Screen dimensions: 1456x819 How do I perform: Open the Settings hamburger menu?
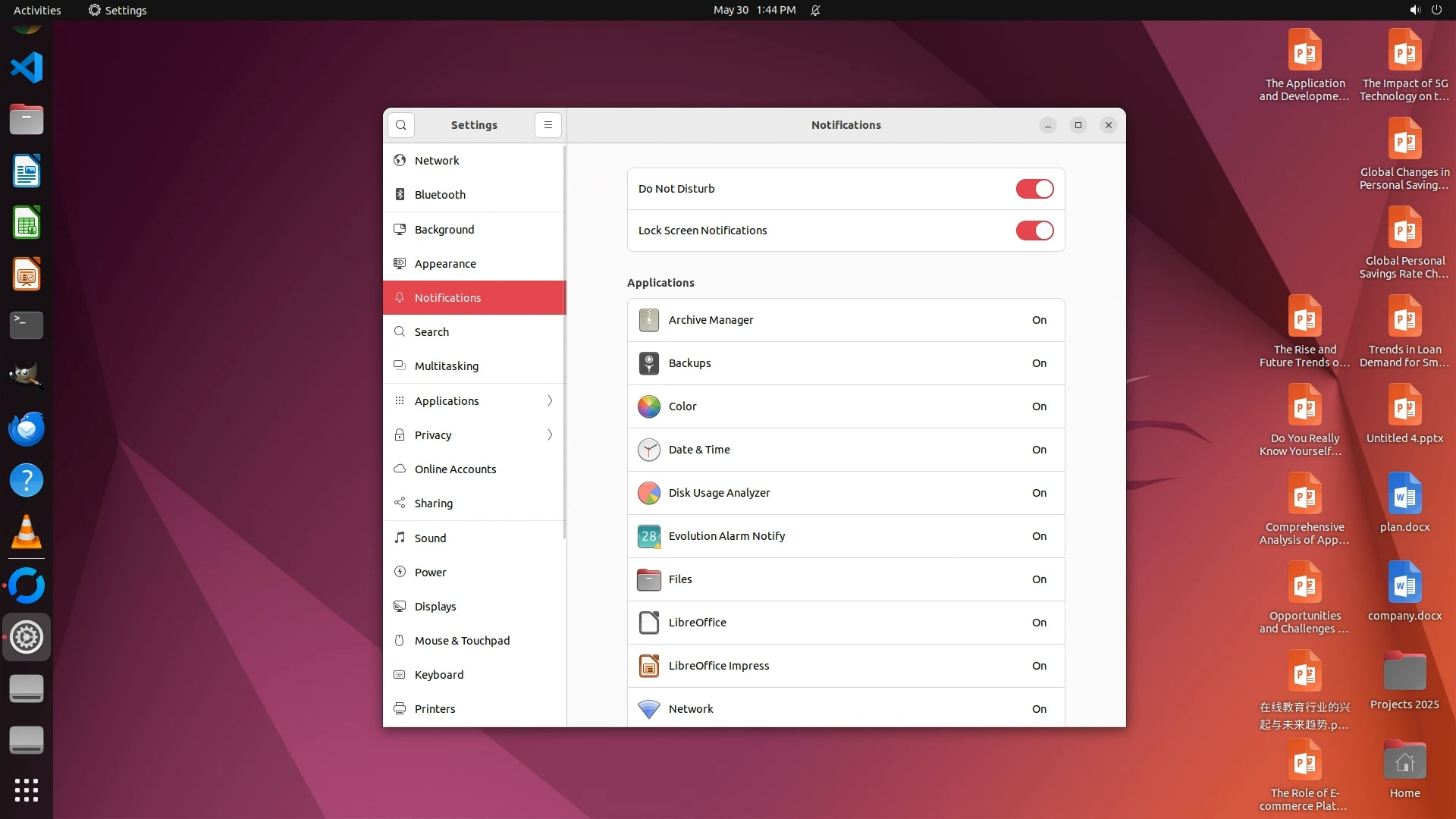coord(548,125)
